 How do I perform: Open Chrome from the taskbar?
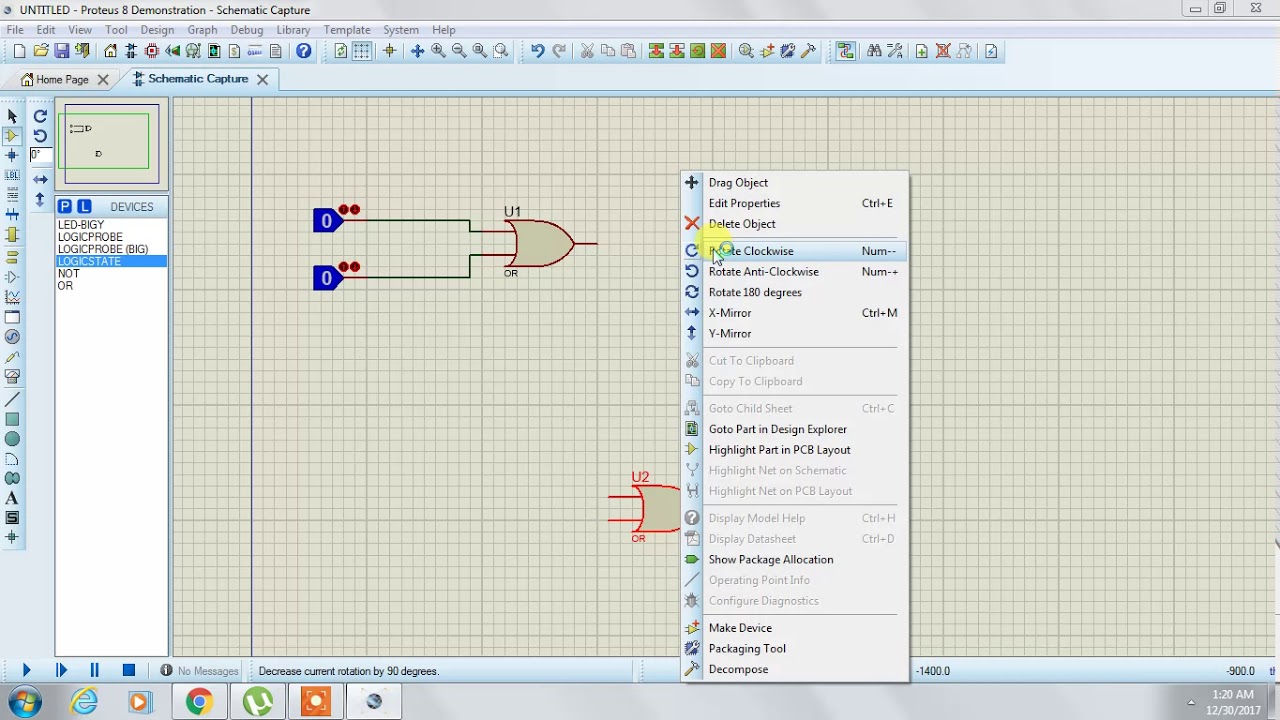point(199,702)
